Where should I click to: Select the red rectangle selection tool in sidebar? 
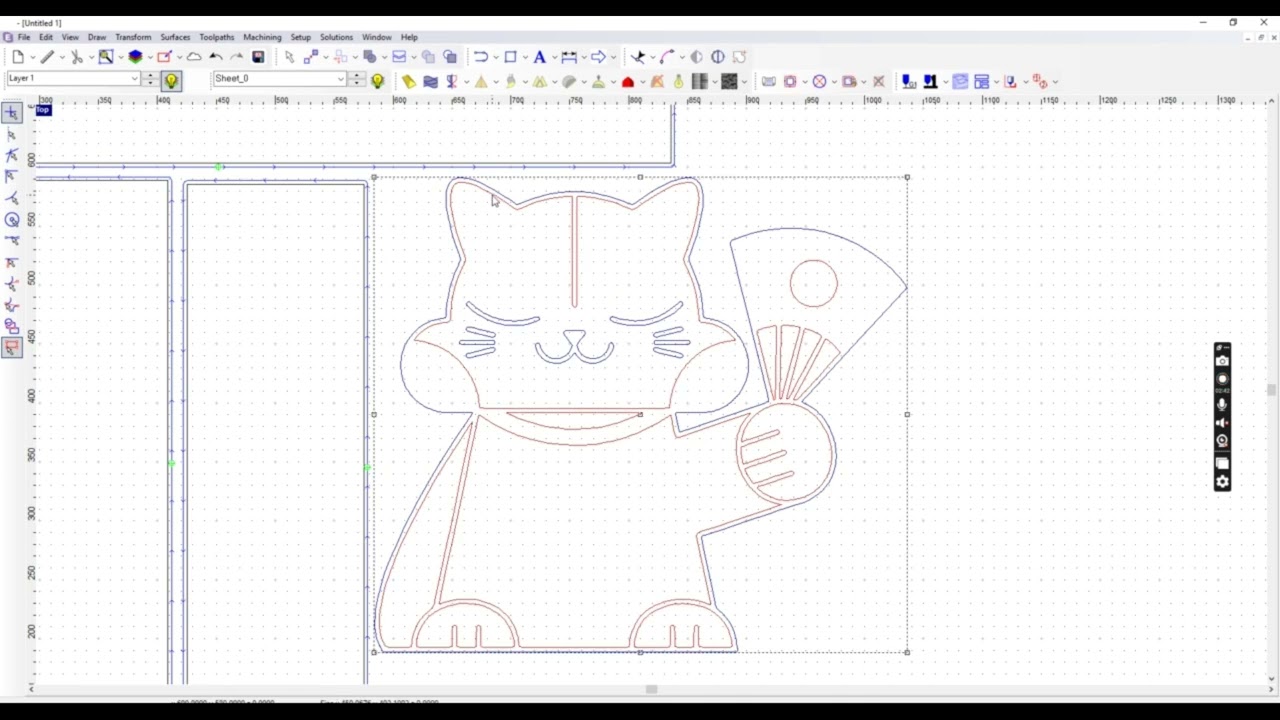pos(12,347)
